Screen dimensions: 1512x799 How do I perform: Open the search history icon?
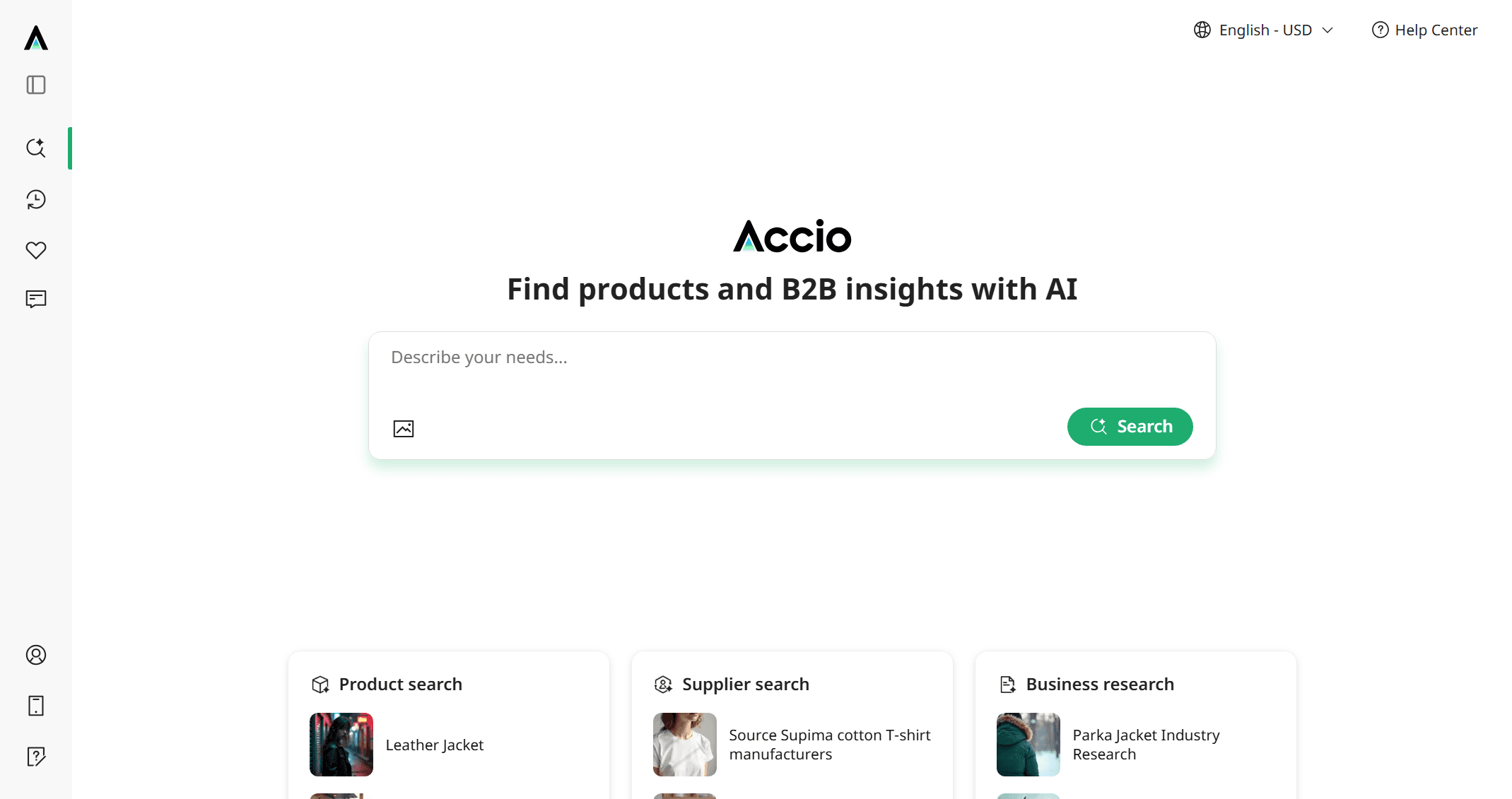pos(36,200)
